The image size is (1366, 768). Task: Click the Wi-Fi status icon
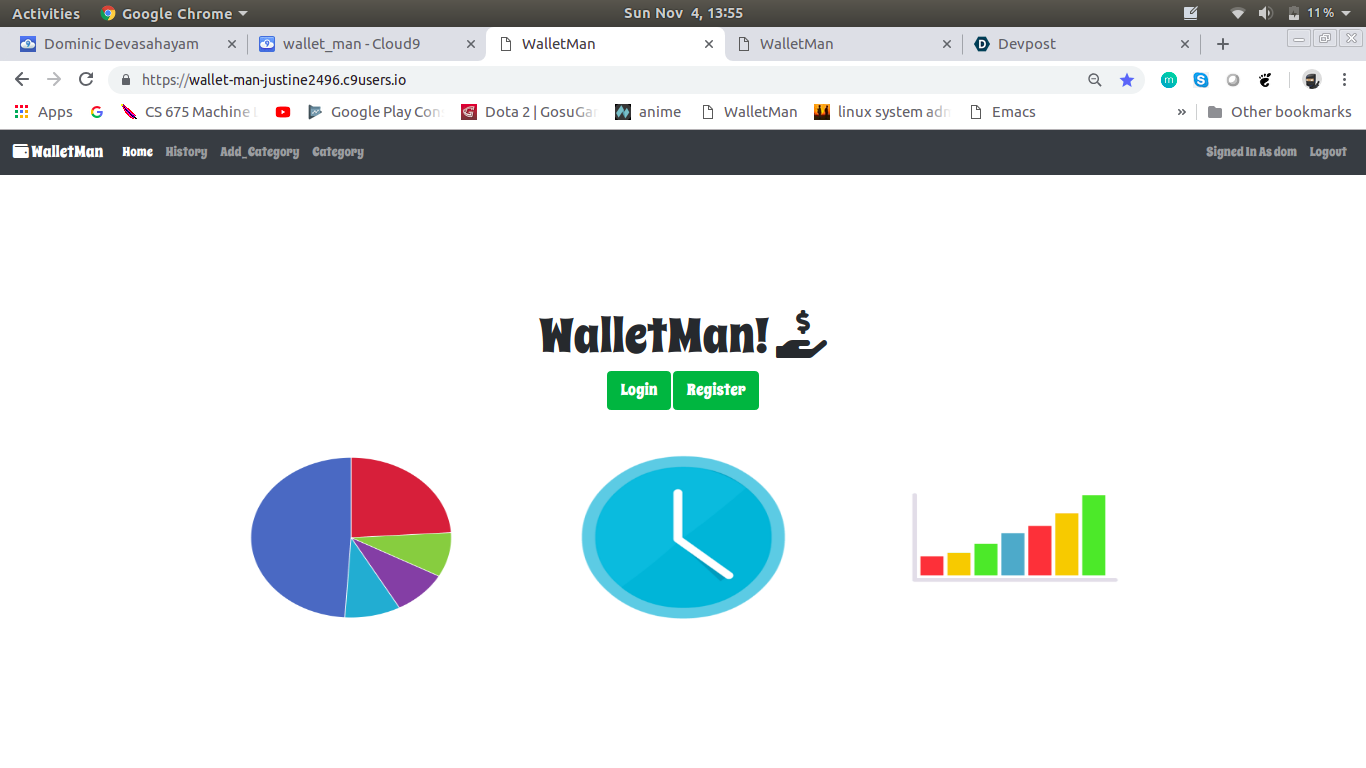click(1238, 13)
